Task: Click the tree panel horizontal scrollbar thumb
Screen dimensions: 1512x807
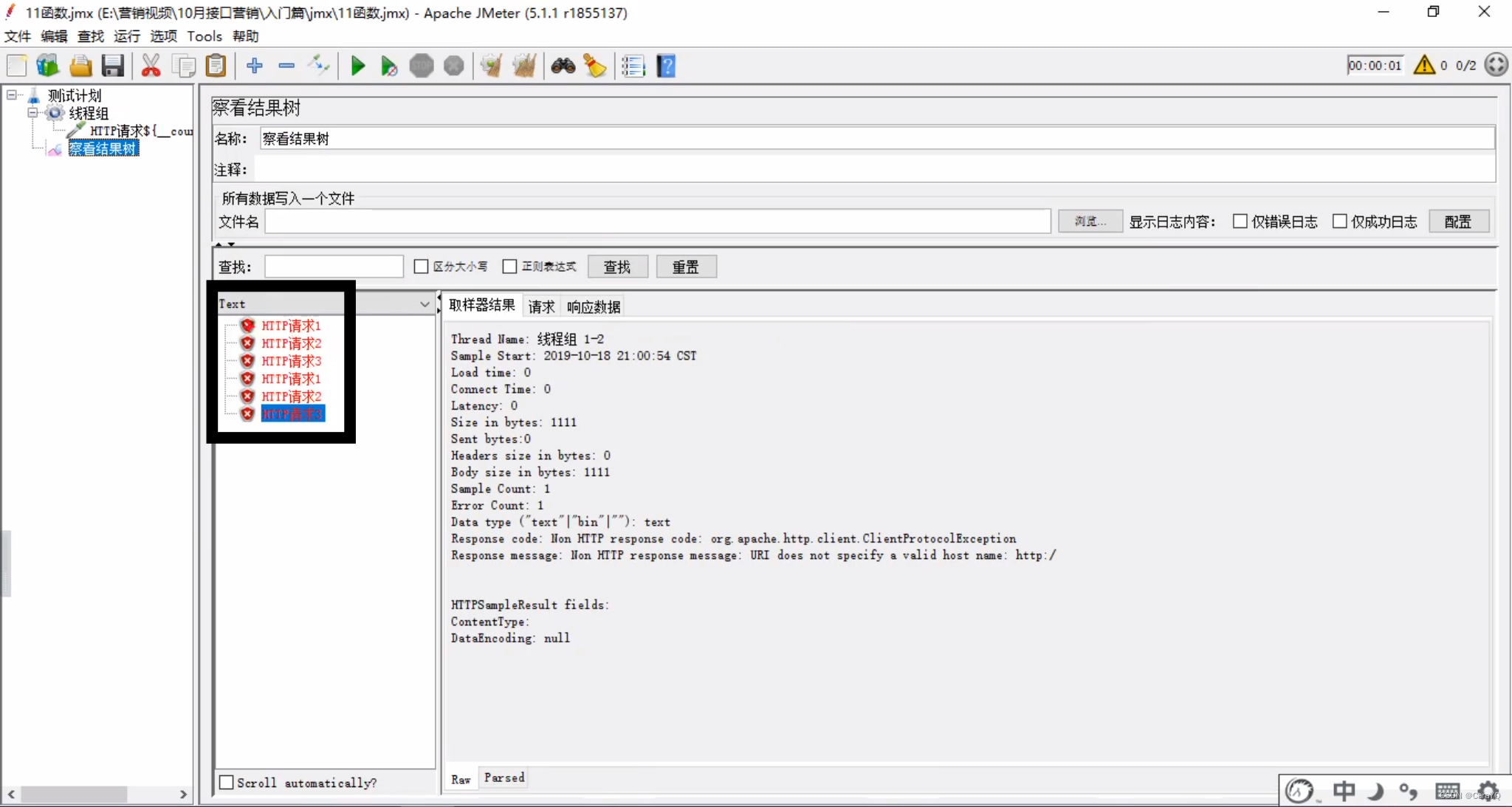Action: [74, 794]
